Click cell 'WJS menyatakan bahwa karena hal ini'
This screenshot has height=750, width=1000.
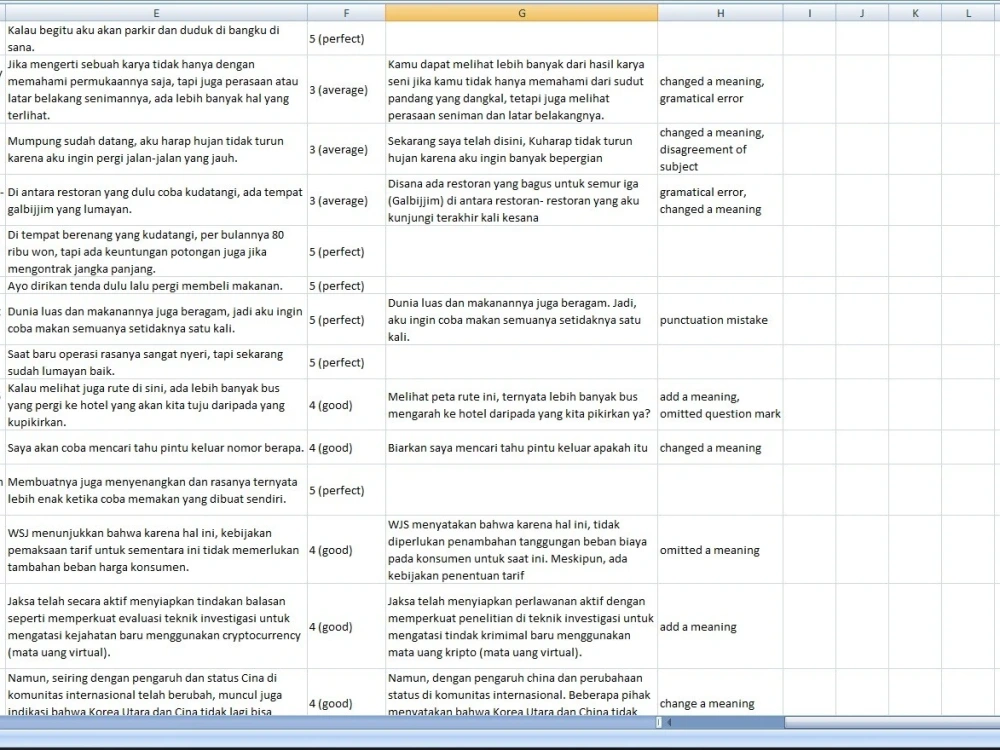point(522,550)
